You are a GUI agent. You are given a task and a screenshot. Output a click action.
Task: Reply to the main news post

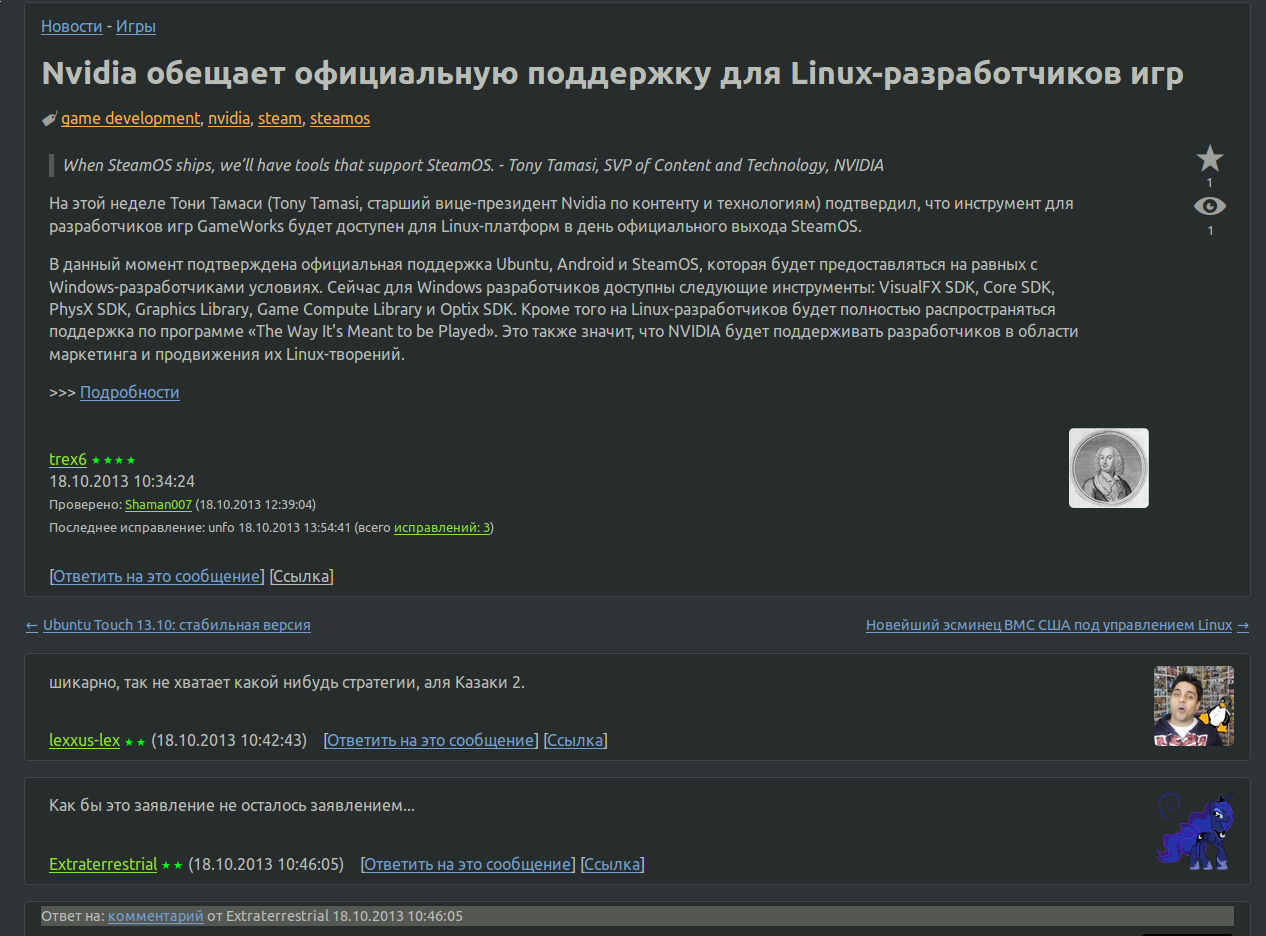(x=156, y=576)
